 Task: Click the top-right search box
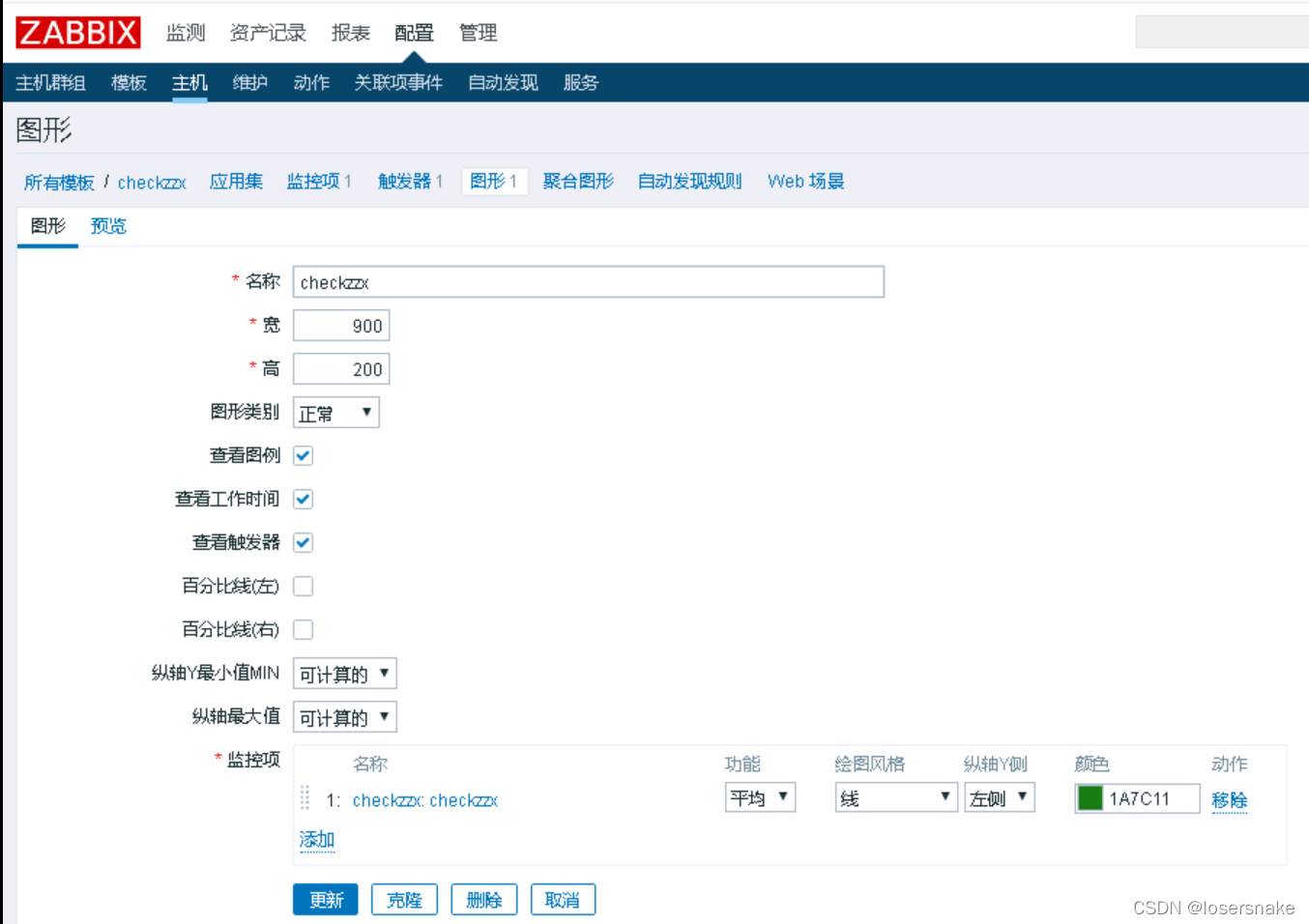click(1222, 32)
